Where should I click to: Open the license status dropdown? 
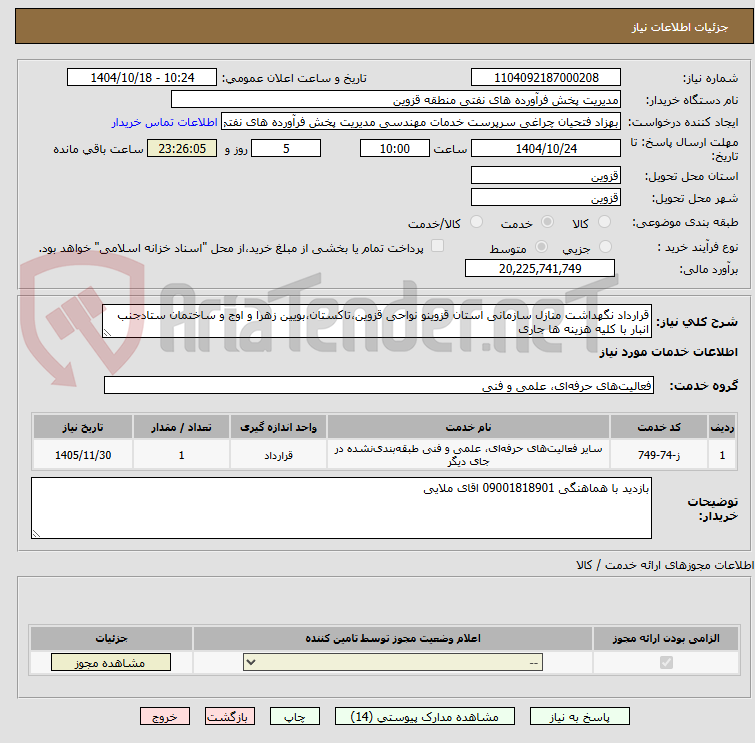tap(393, 662)
